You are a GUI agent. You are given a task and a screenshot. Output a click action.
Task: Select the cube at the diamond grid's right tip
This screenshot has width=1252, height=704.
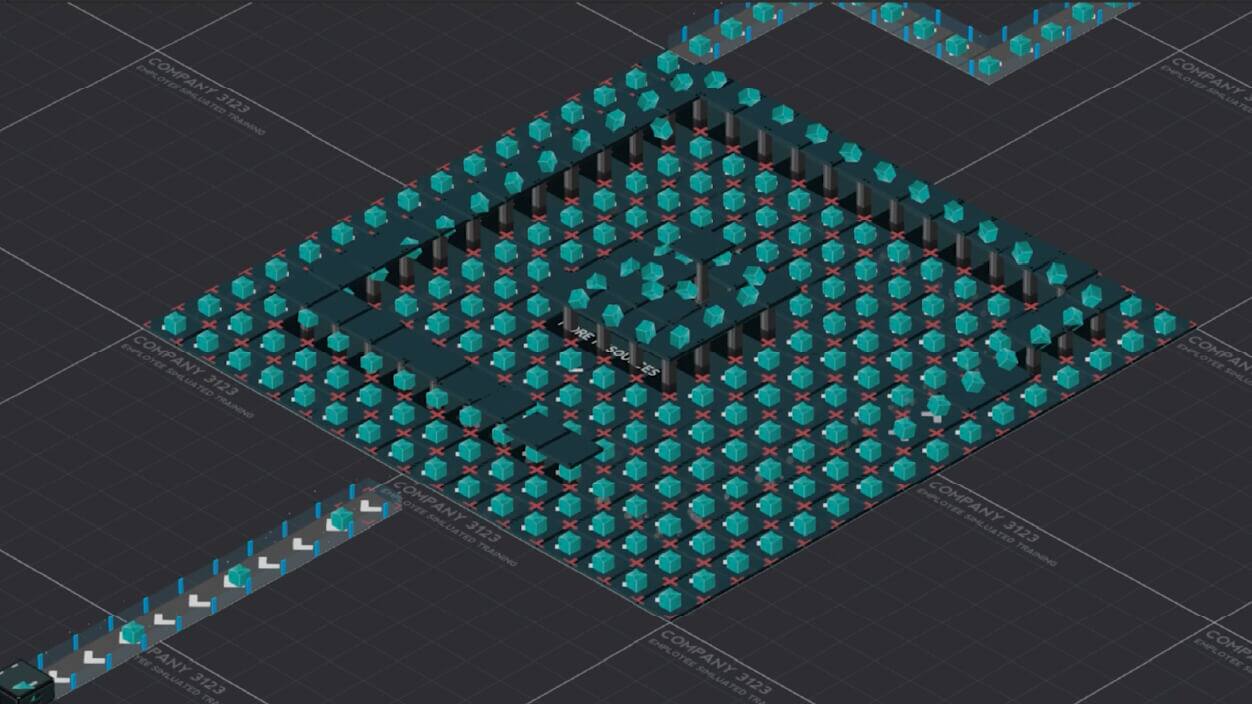click(1165, 323)
